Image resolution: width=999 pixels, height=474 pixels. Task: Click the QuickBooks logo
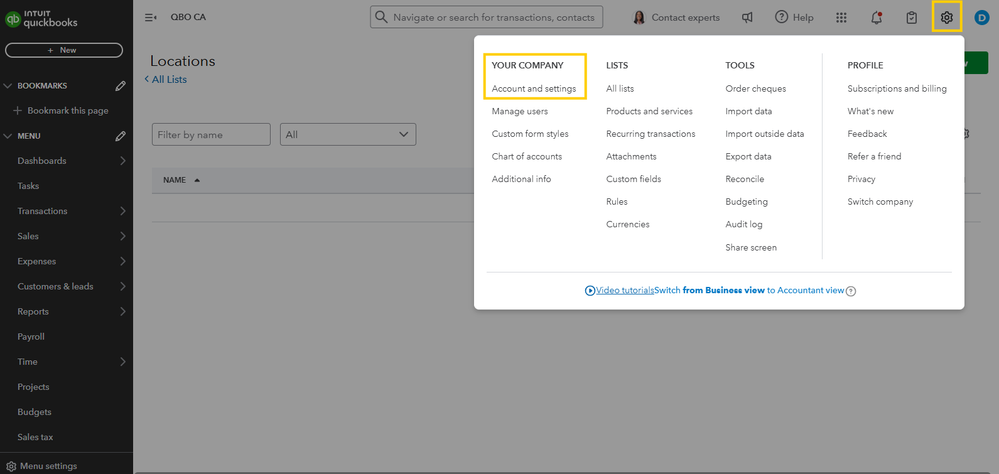(x=41, y=18)
